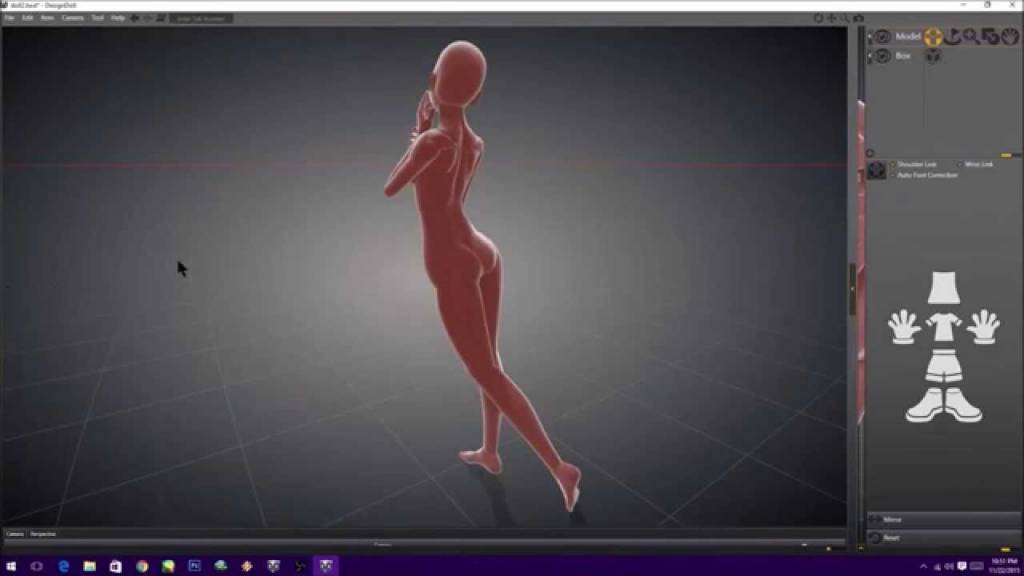Viewport: 1024px width, 576px height.
Task: Open the Camera menu
Action: click(x=72, y=18)
